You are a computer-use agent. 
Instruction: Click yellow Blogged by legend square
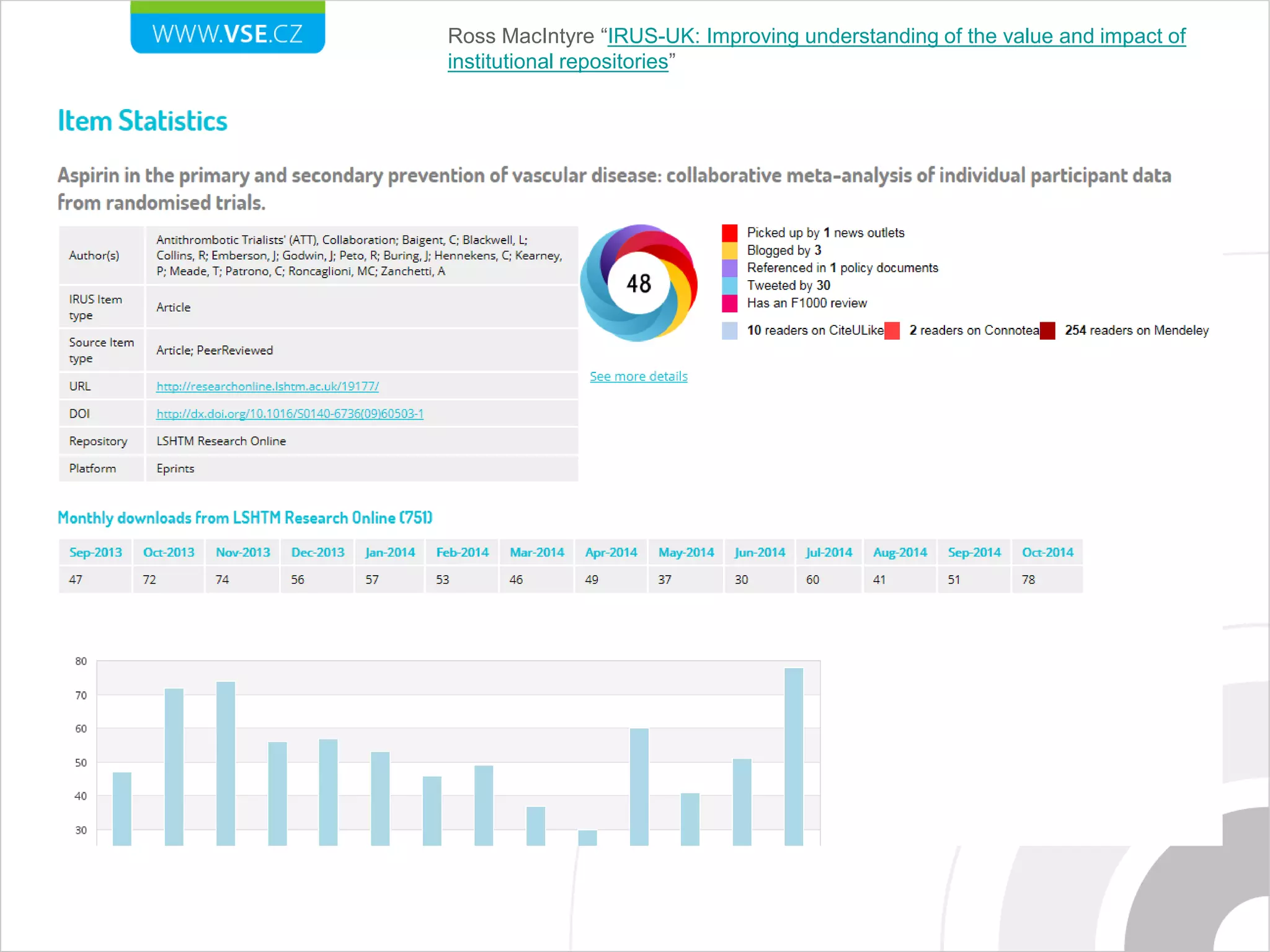coord(730,250)
